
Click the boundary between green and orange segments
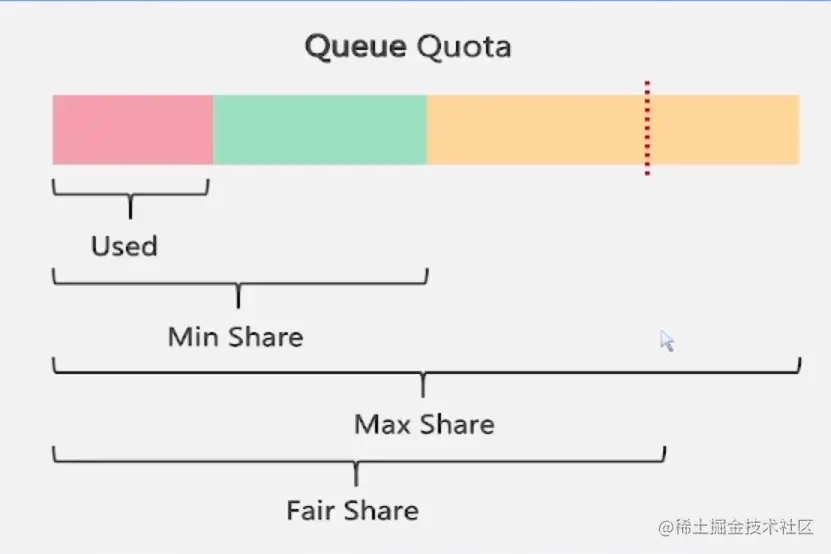[427, 130]
